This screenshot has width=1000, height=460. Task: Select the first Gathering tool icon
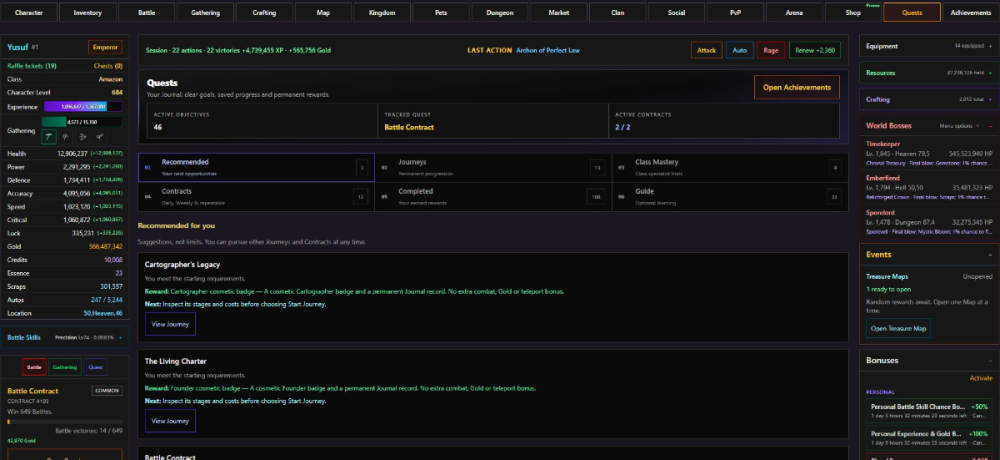(x=48, y=137)
